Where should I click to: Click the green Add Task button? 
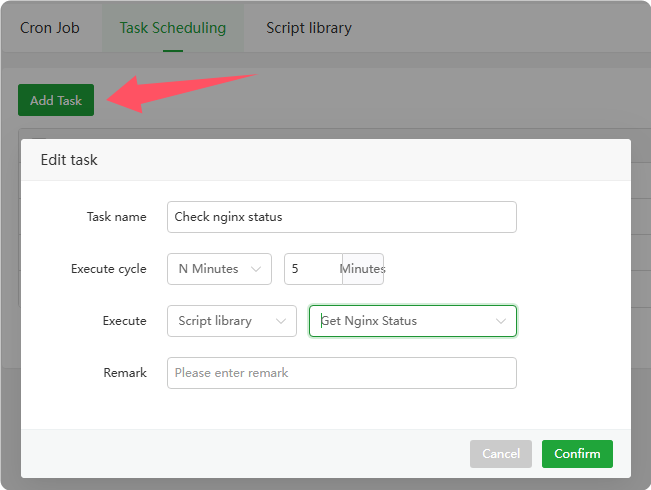pyautogui.click(x=56, y=100)
